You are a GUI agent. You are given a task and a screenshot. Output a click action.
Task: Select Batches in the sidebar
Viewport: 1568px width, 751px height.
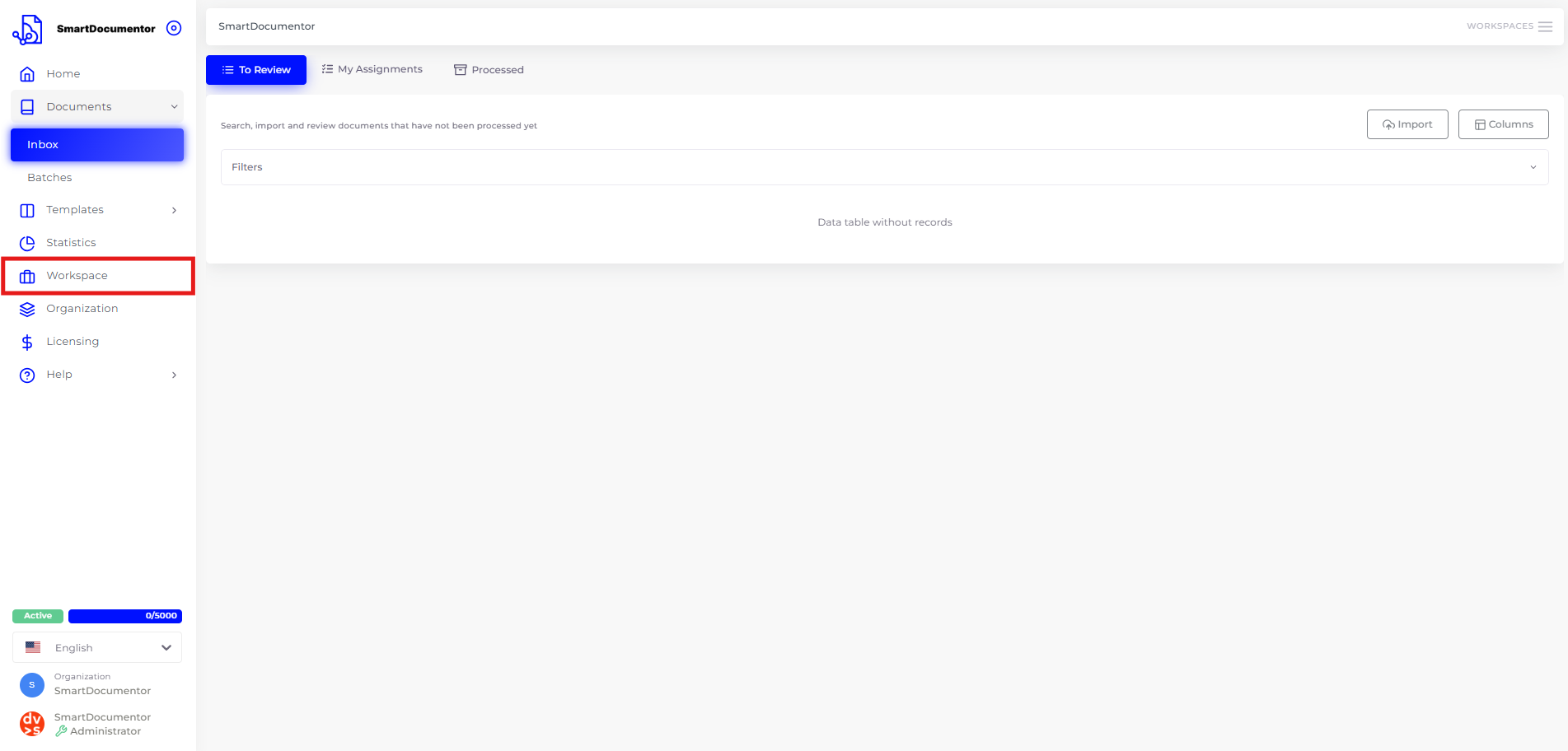(x=49, y=178)
